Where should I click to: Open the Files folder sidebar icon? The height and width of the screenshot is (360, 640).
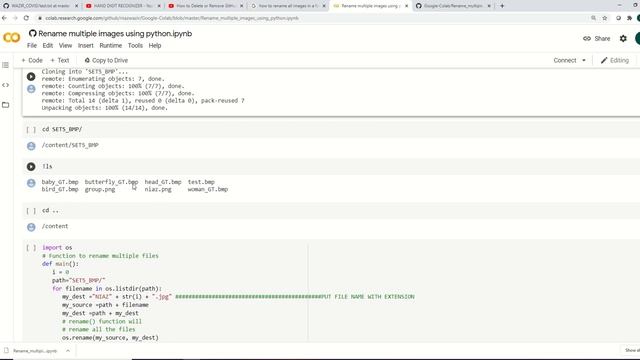(5, 105)
